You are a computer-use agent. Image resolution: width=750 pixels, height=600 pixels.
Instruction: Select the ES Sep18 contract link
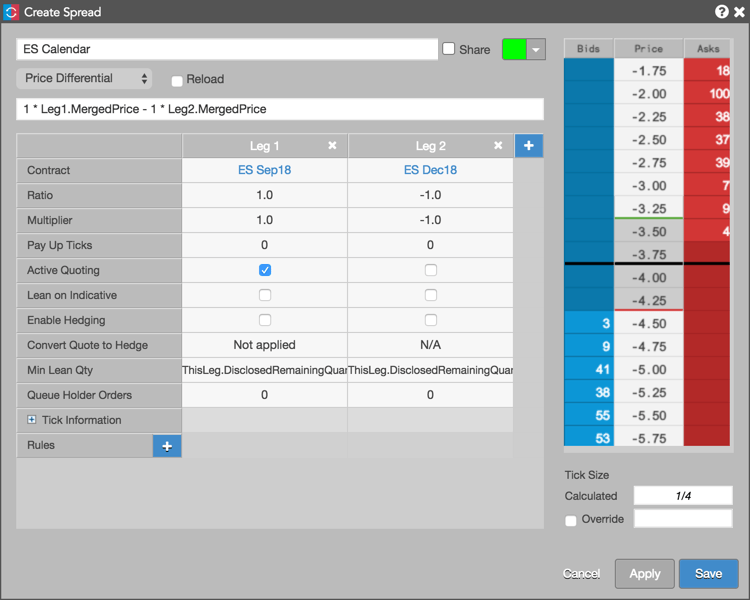265,170
